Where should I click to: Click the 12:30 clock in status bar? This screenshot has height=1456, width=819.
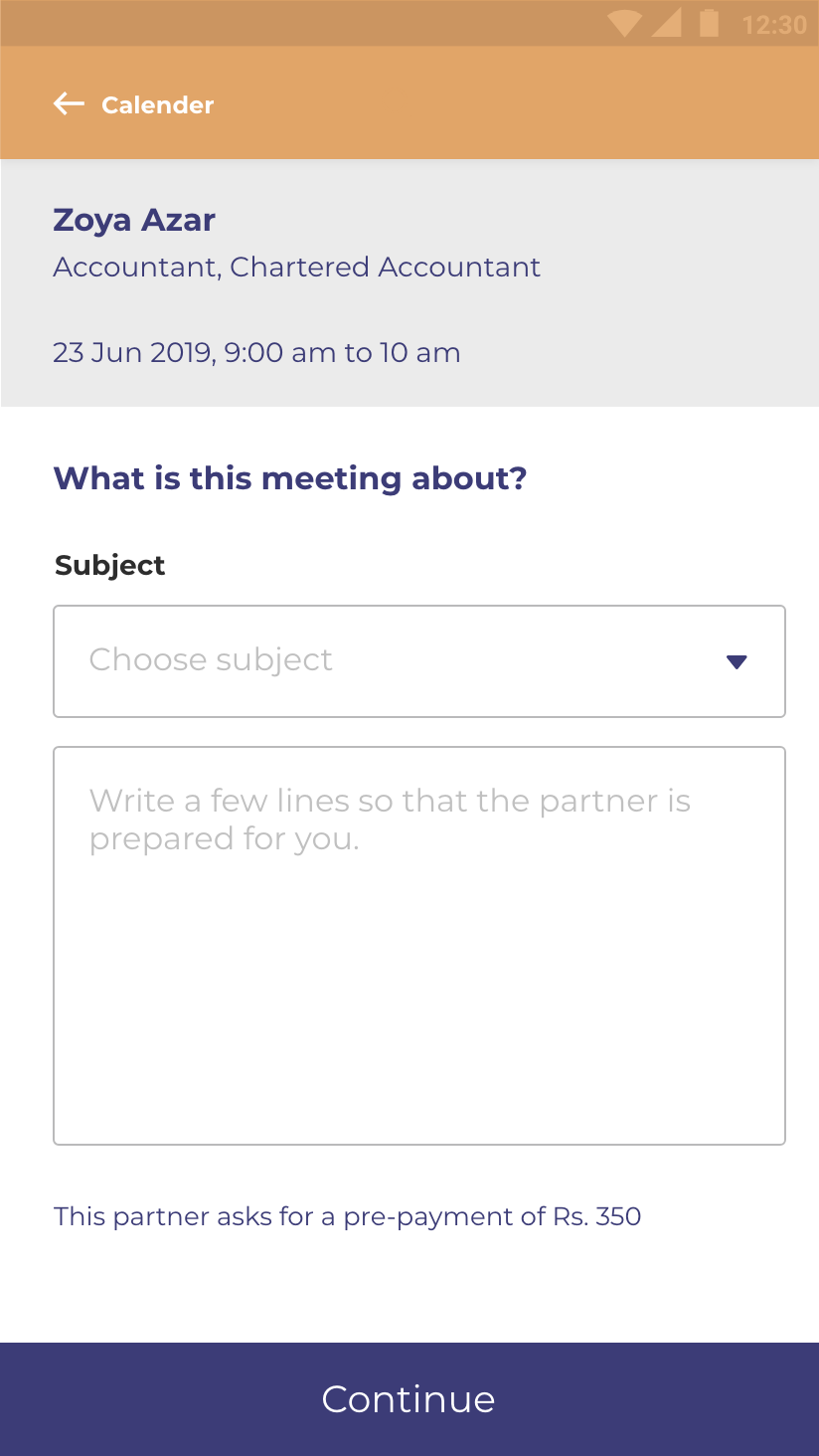[774, 25]
